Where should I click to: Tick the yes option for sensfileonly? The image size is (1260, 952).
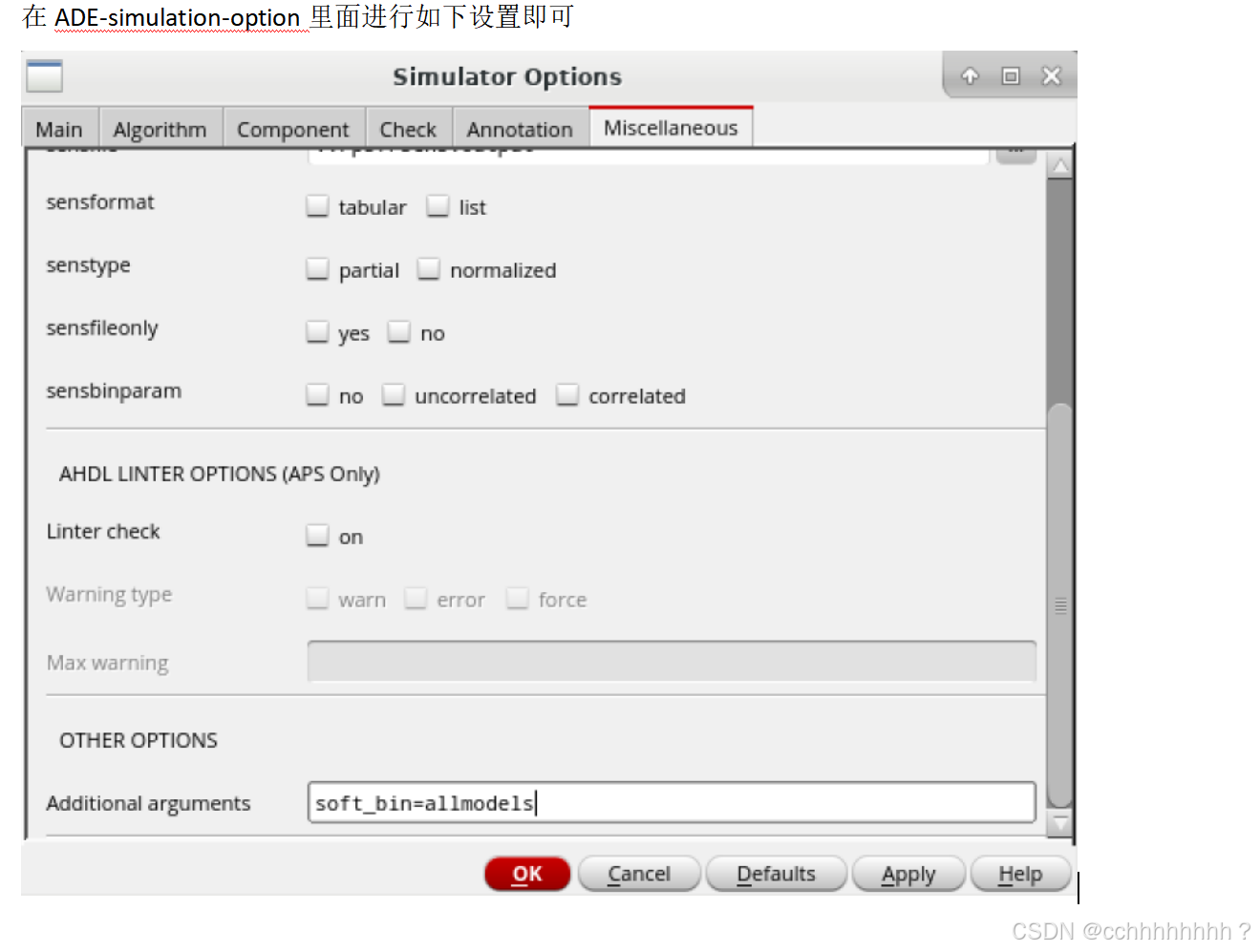(x=317, y=332)
